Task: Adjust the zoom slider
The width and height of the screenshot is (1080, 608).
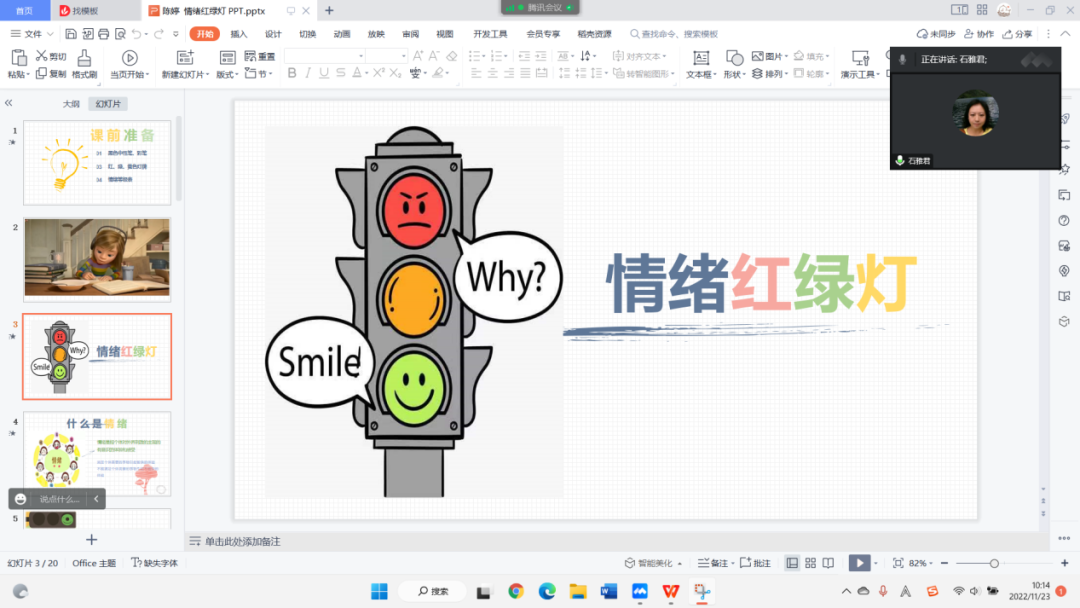Action: (995, 562)
